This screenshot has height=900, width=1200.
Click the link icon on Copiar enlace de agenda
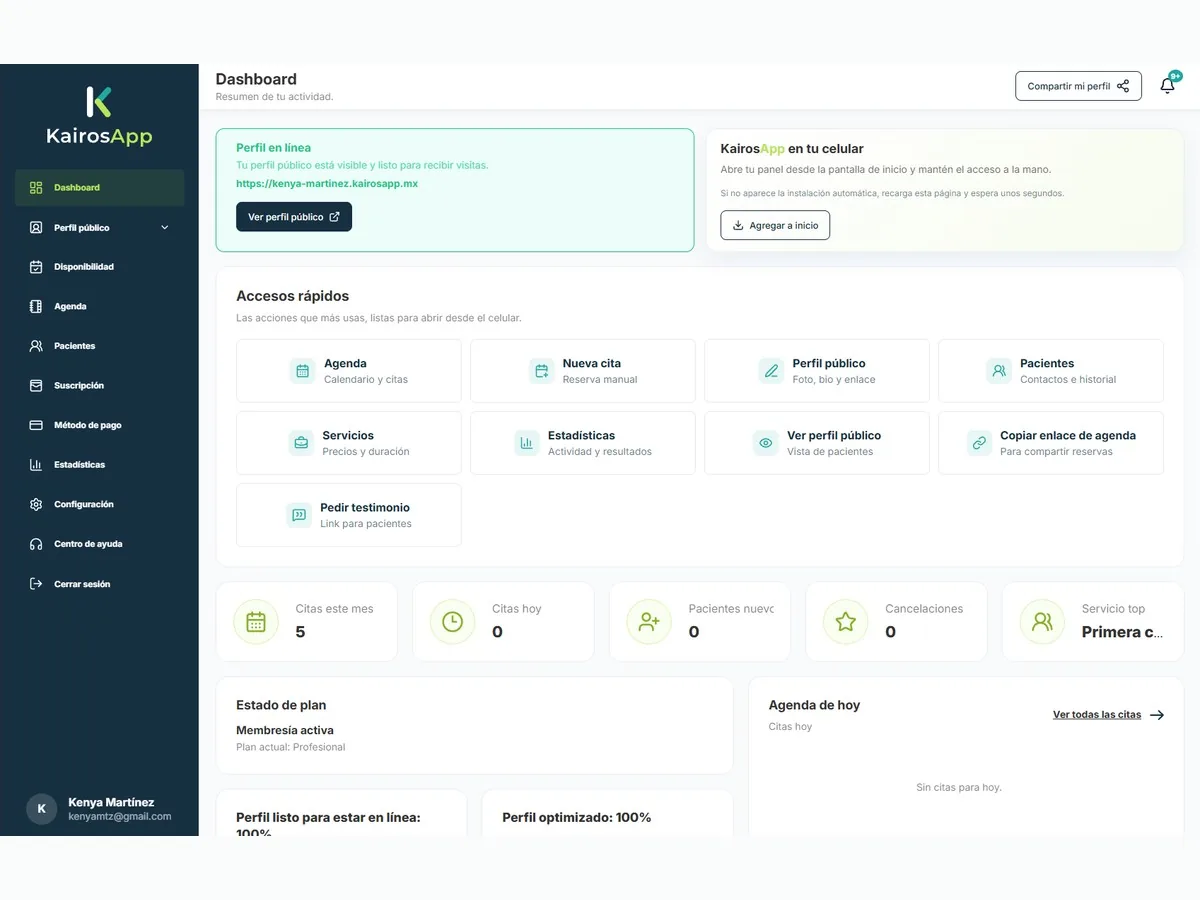click(x=979, y=443)
